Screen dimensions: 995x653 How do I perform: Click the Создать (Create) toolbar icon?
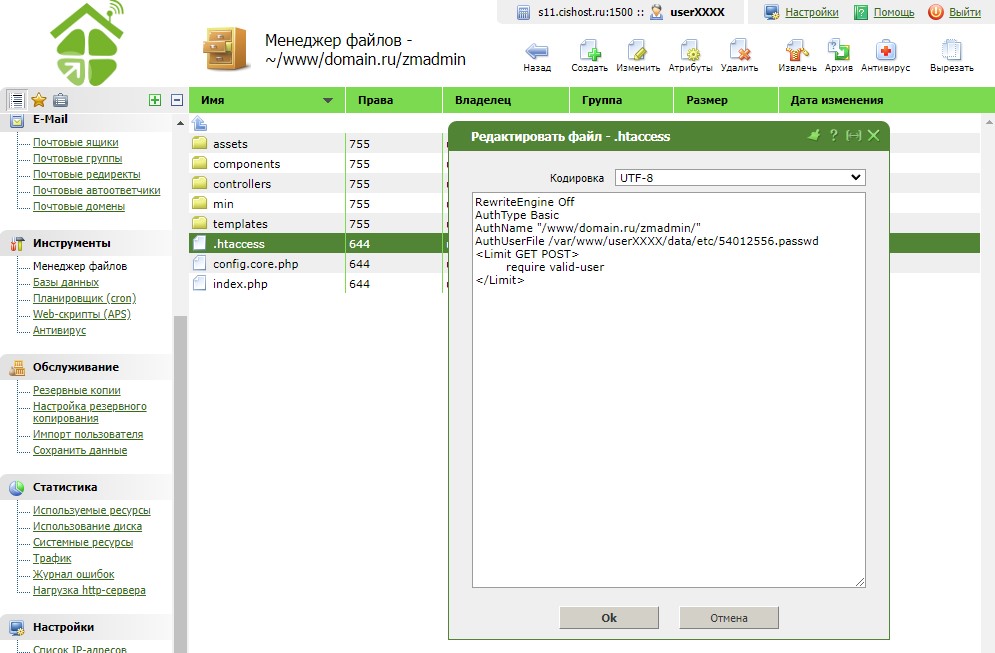[x=589, y=51]
